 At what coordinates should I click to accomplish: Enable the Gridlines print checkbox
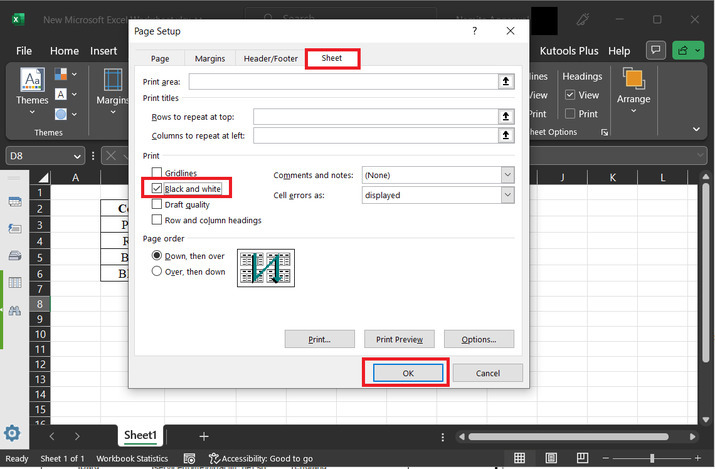(x=156, y=173)
